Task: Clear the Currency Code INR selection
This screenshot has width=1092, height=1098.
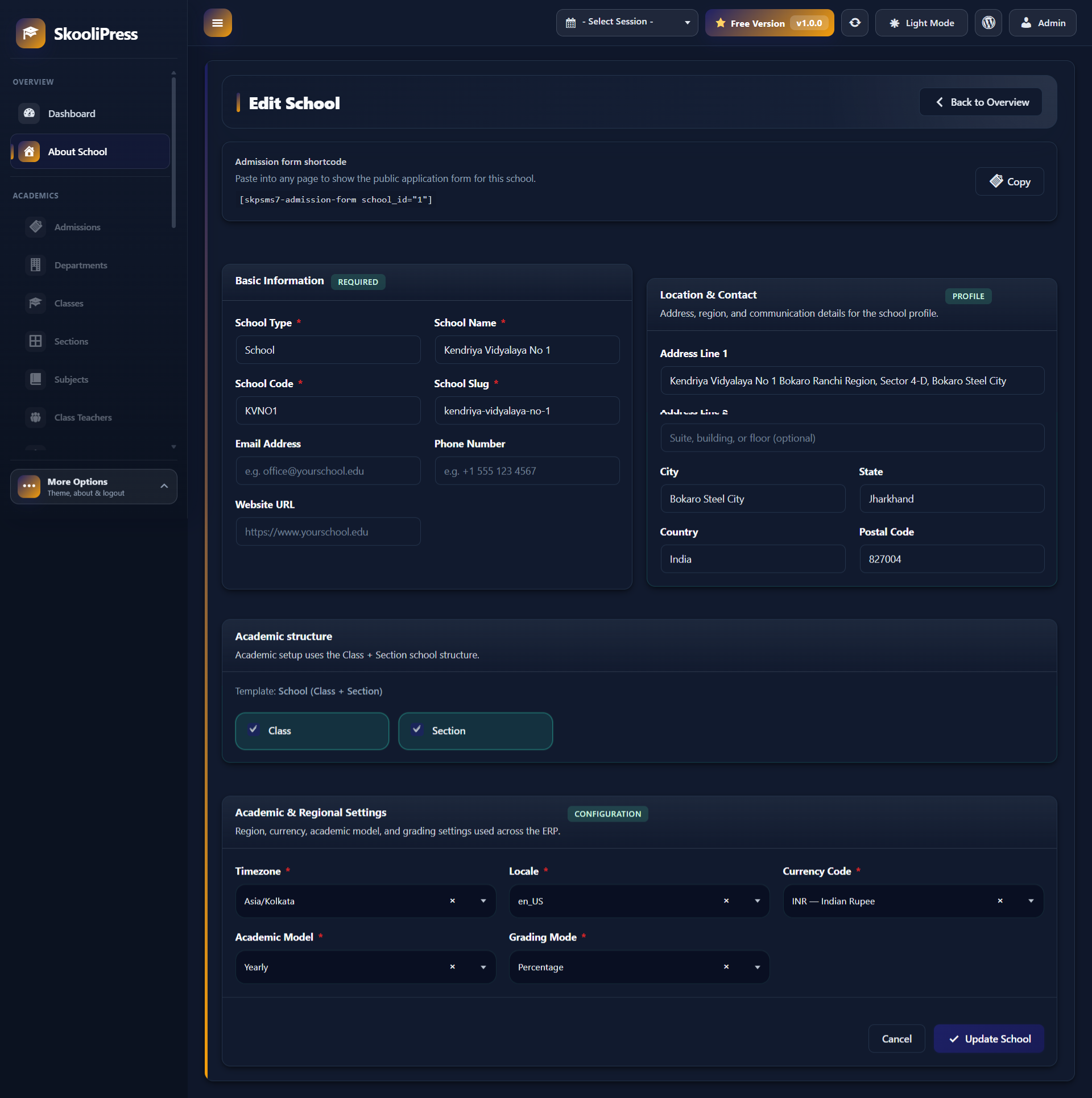Action: coord(1000,901)
